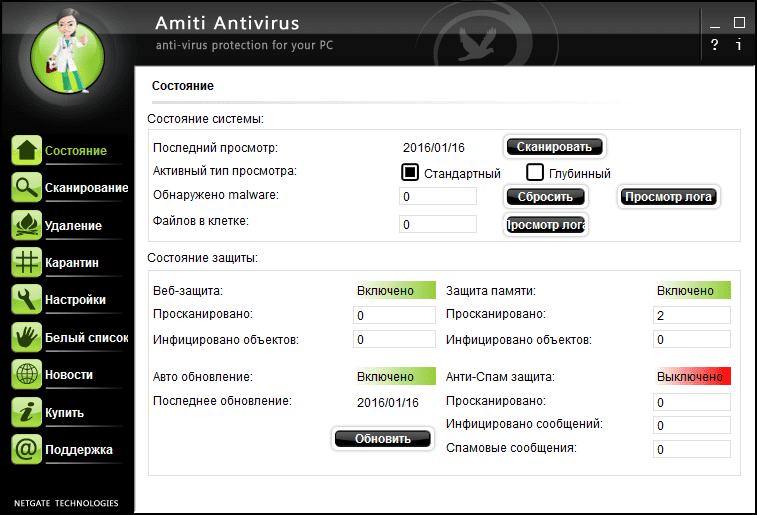Viewport: 757px width, 515px height.
Task: Open the @ Поддержка icon
Action: [x=26, y=449]
